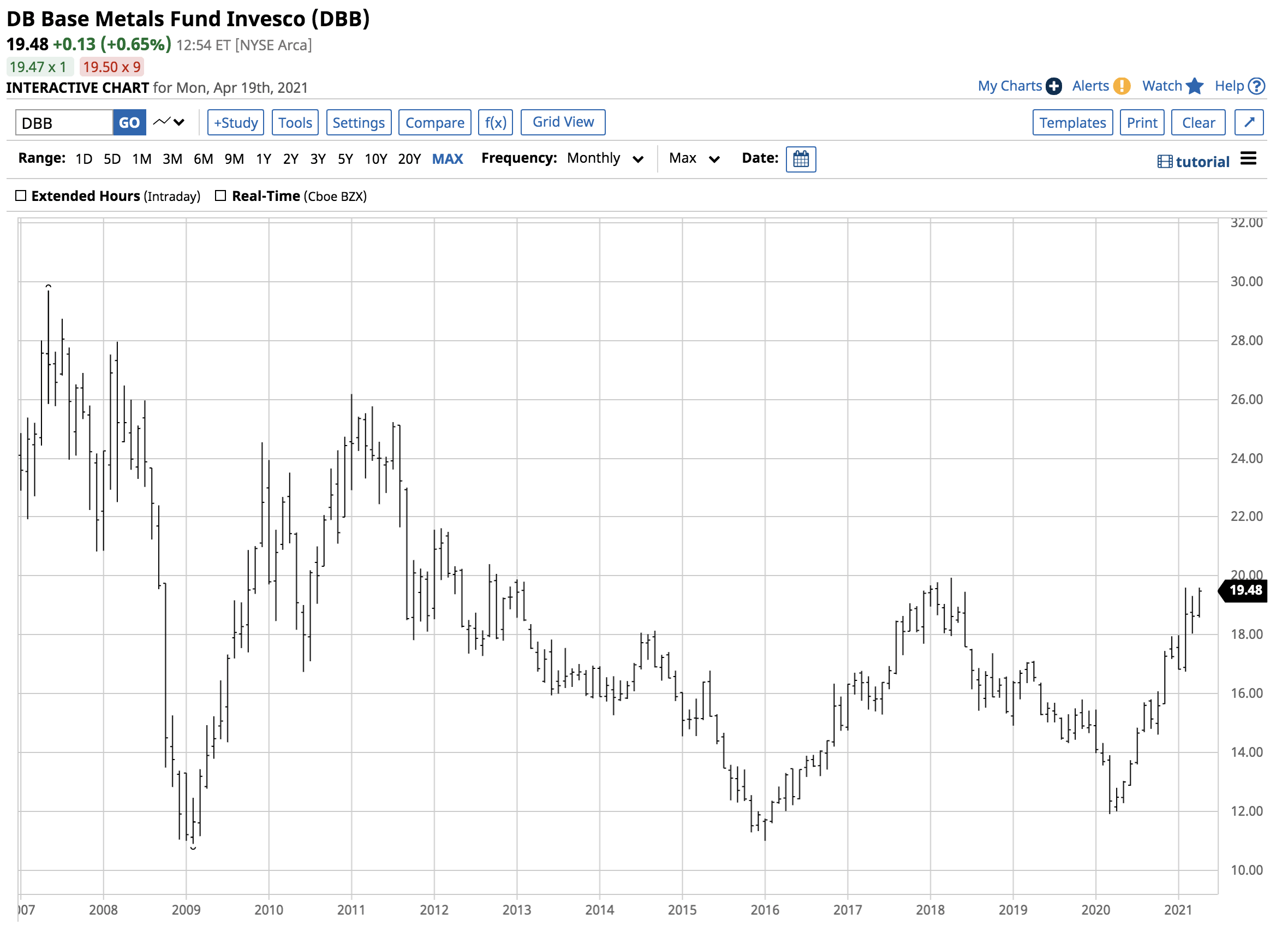Screen dimensions: 1288x925
Task: Open the hamburger menu on the right
Action: pos(1249,158)
